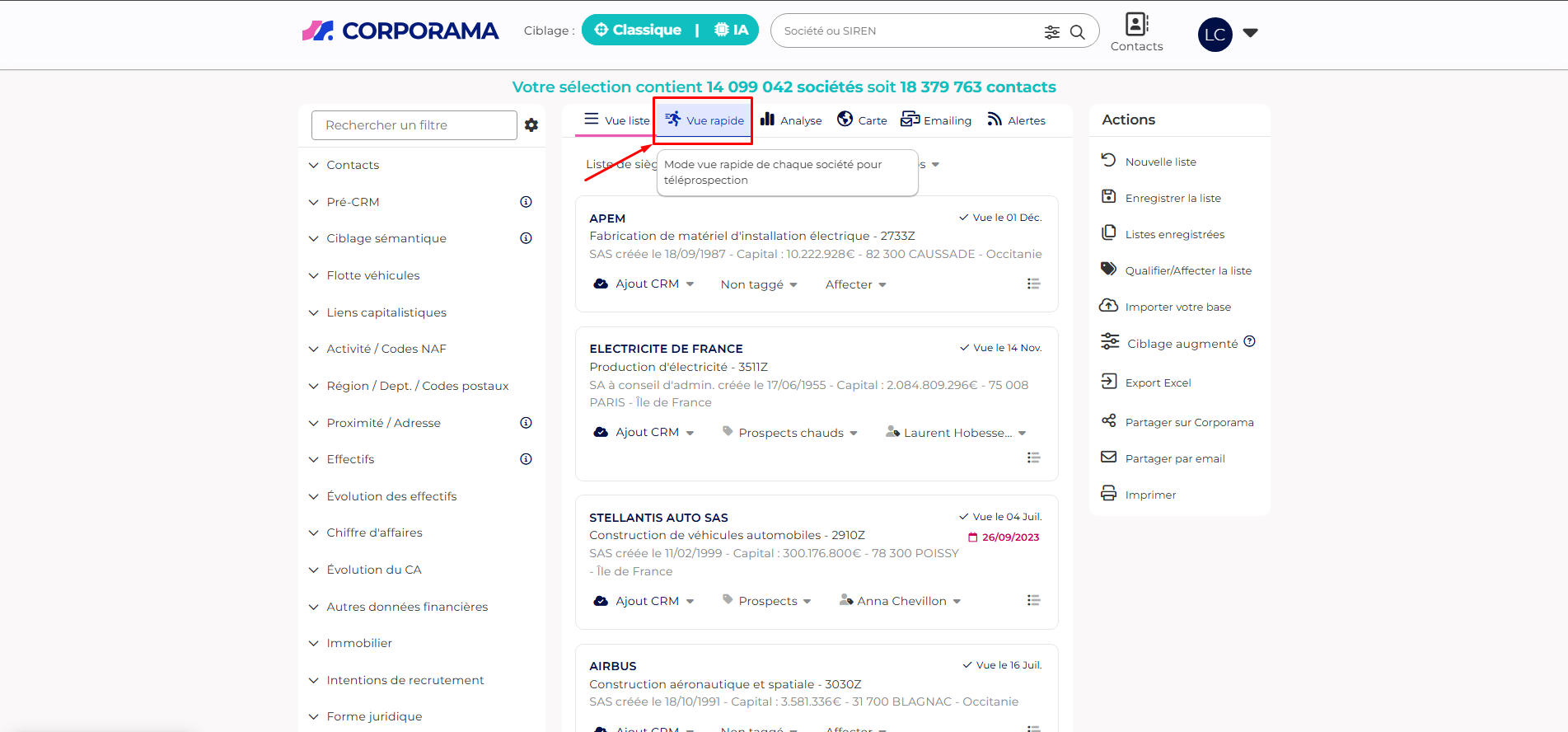Click the Effectifs info icon
The width and height of the screenshot is (1568, 732).
[526, 459]
